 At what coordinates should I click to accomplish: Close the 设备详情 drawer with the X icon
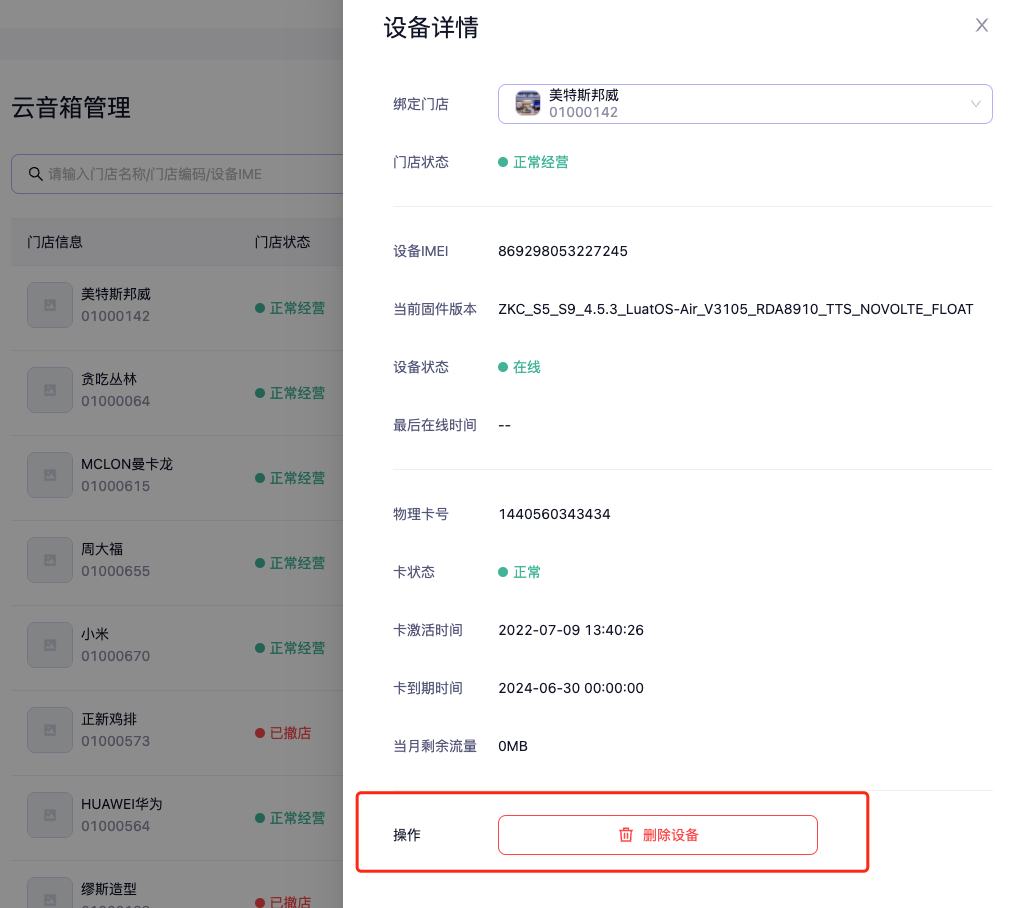pyautogui.click(x=981, y=26)
